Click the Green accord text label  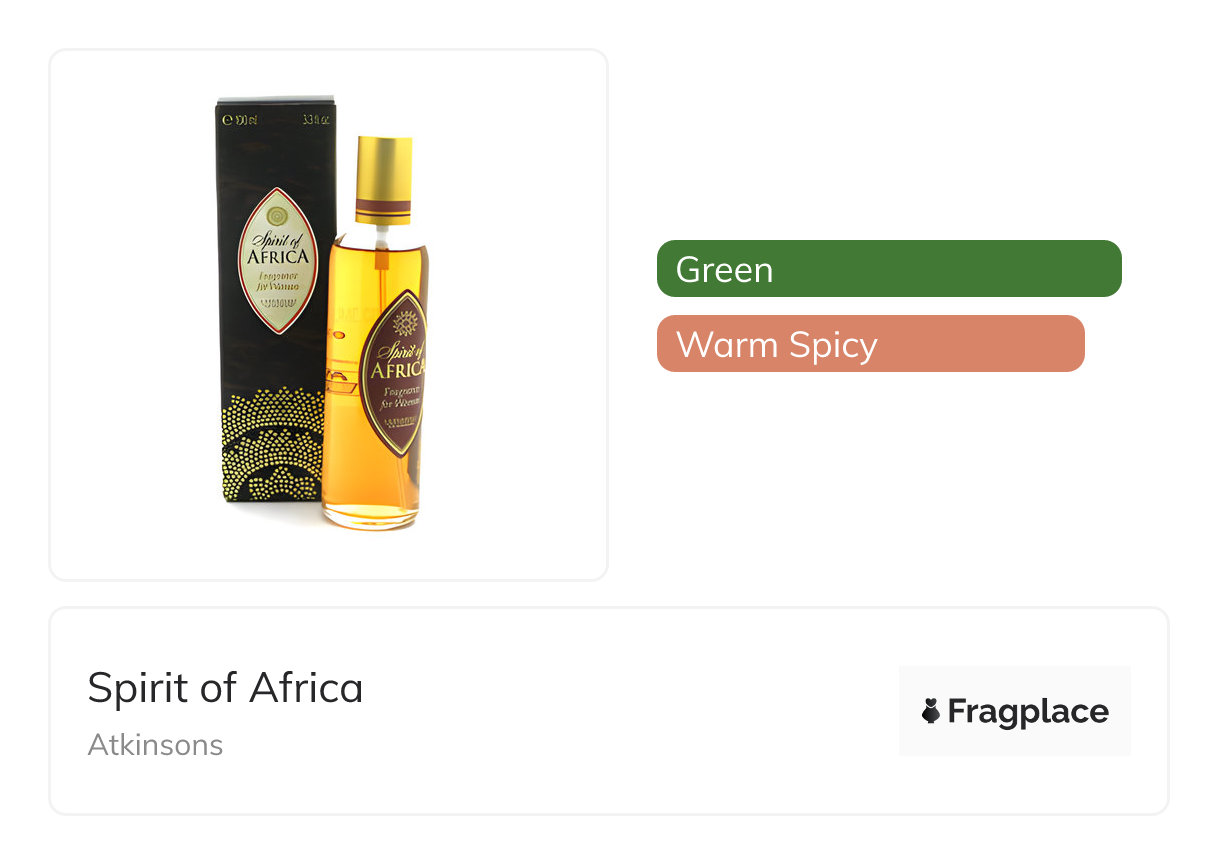[x=724, y=270]
